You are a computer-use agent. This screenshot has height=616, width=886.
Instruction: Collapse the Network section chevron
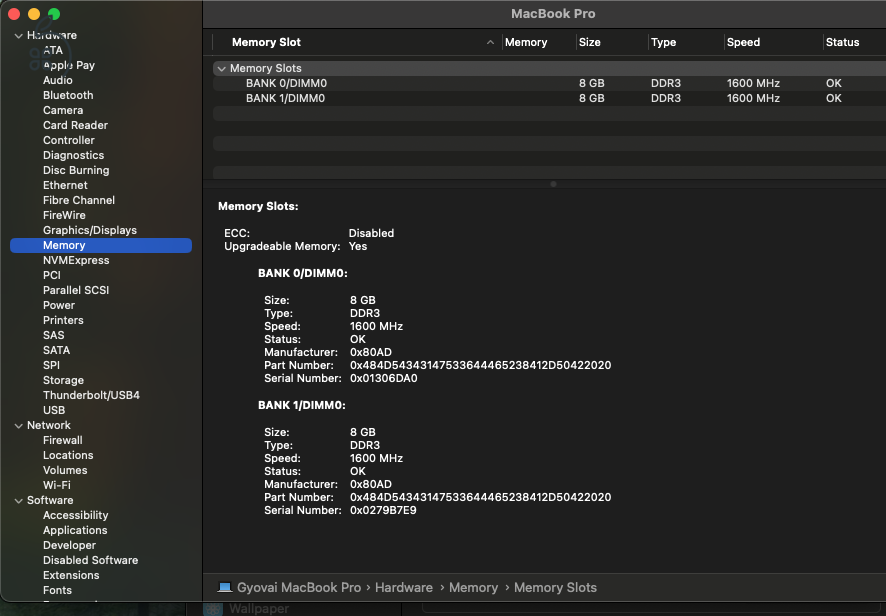[19, 426]
